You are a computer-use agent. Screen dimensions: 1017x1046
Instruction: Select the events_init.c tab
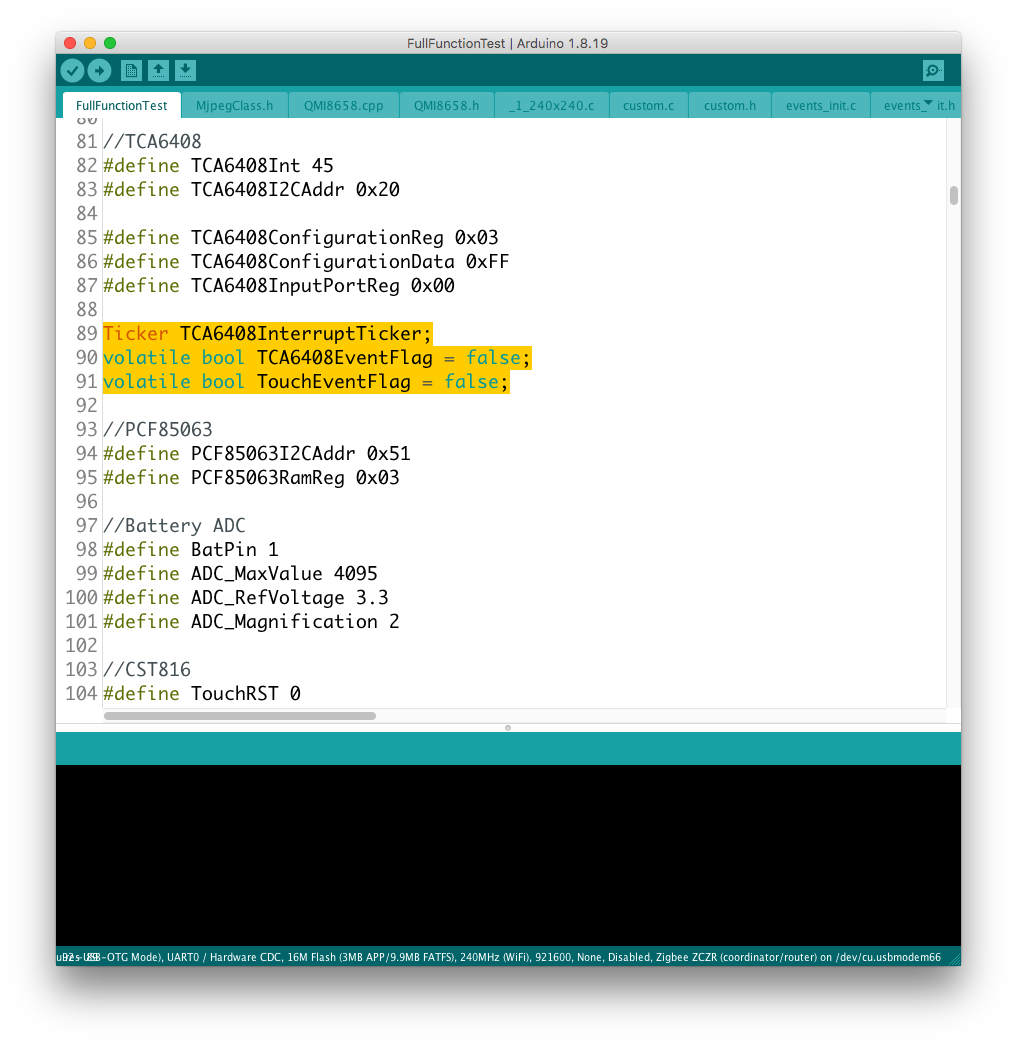tap(820, 105)
